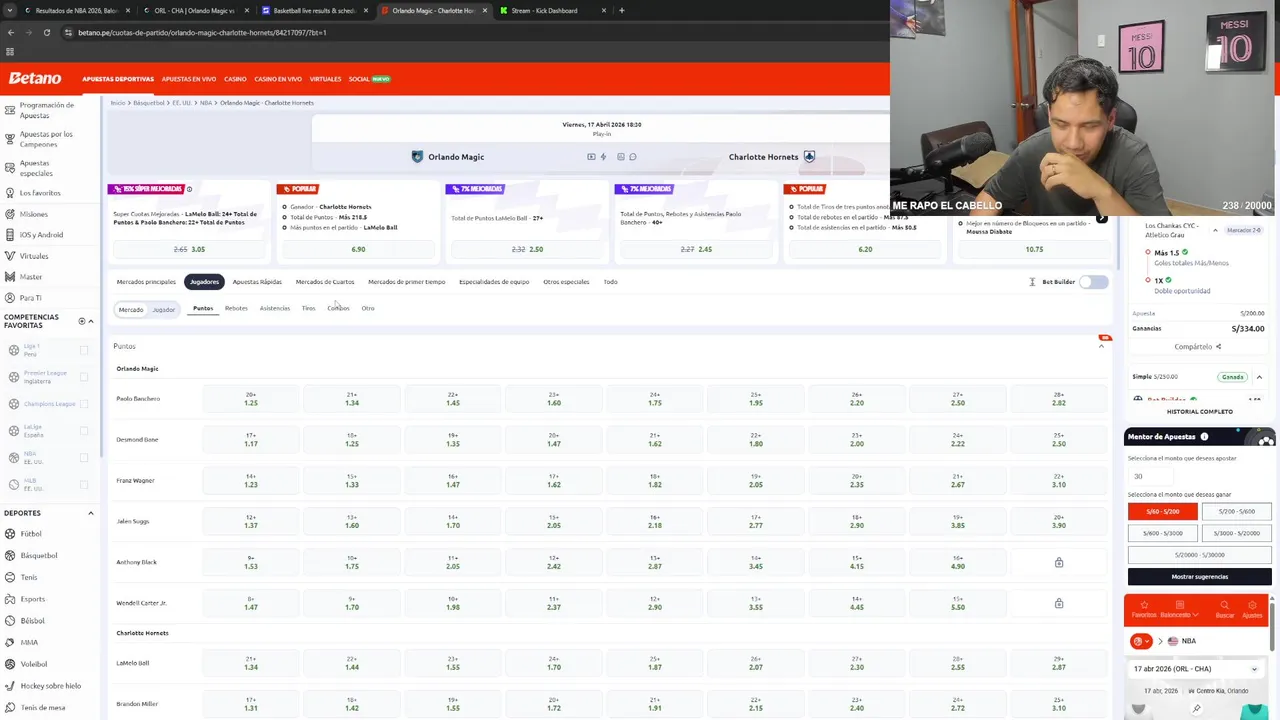
Task: Open the Master sidebar icon
Action: coord(9,277)
